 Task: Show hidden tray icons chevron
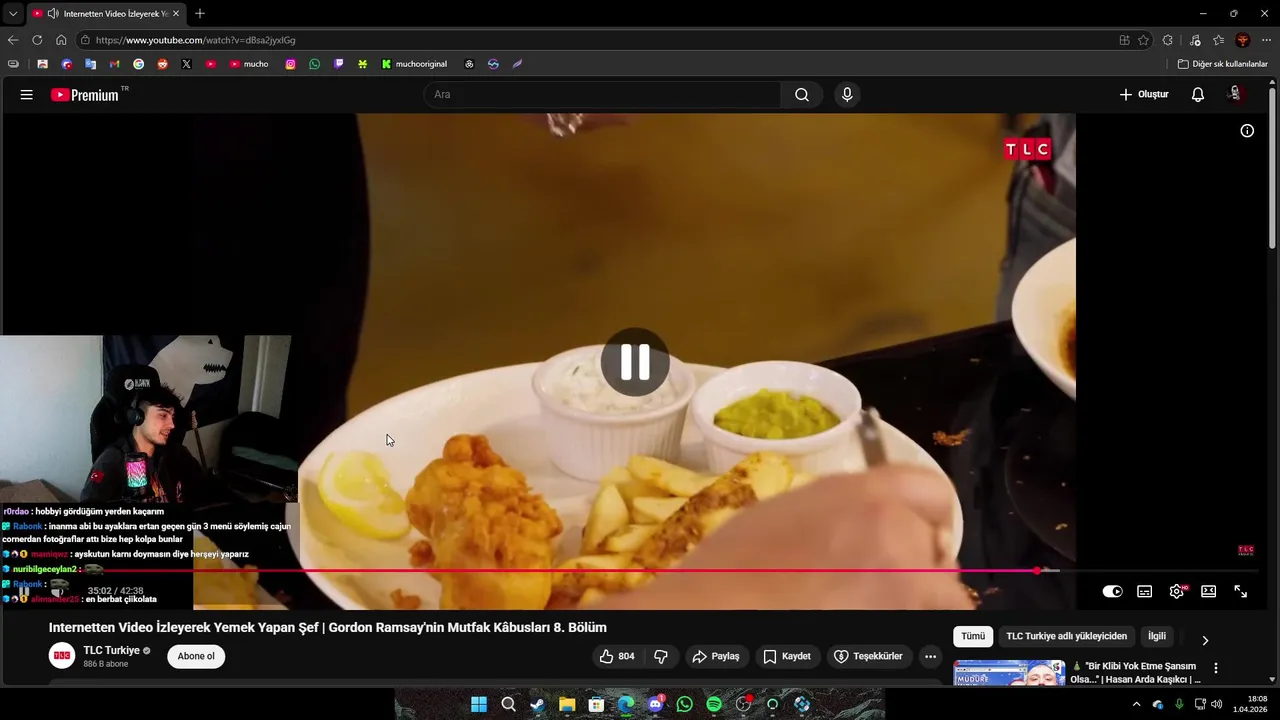point(1136,704)
